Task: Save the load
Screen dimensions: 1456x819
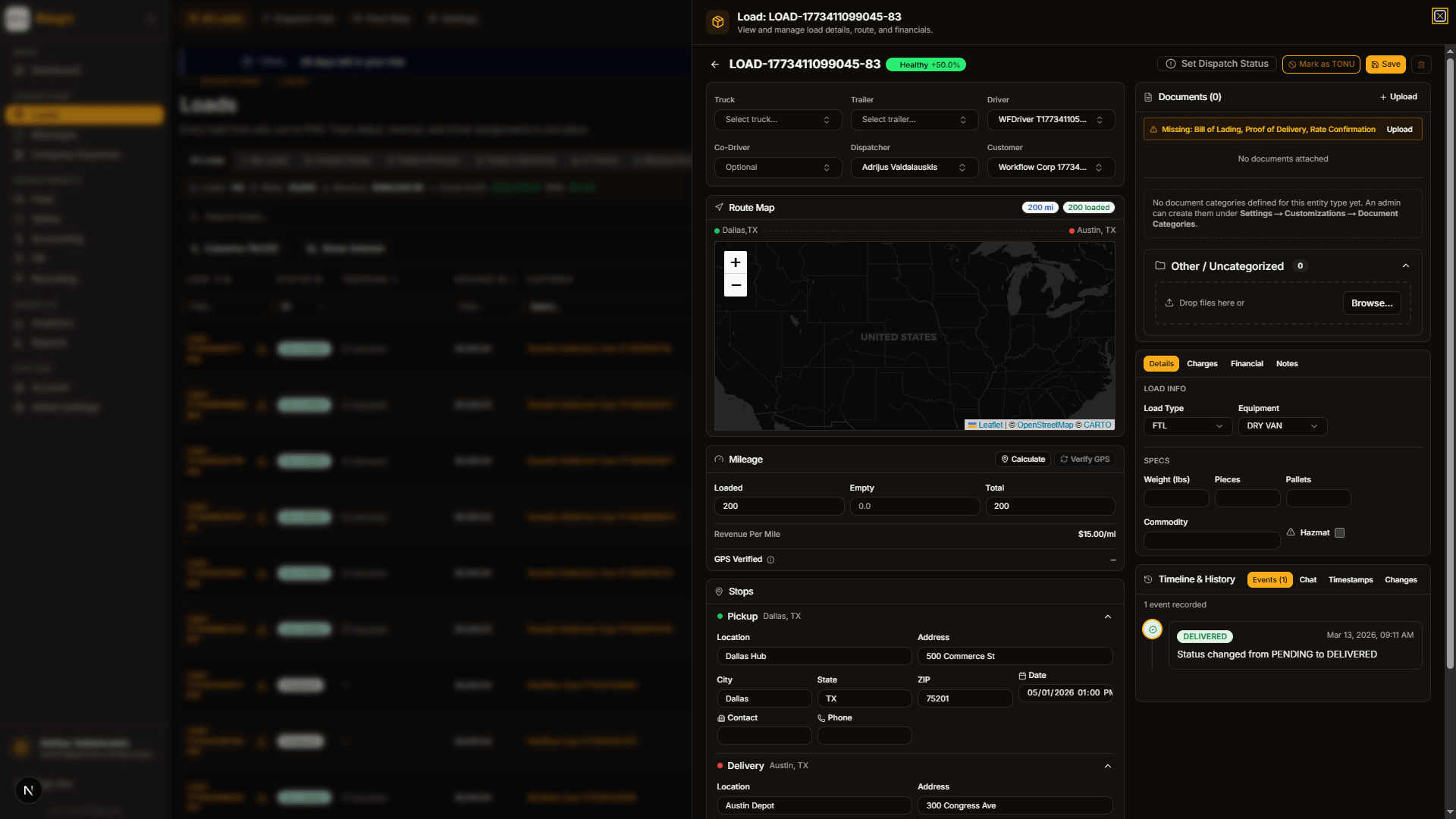Action: [1385, 64]
